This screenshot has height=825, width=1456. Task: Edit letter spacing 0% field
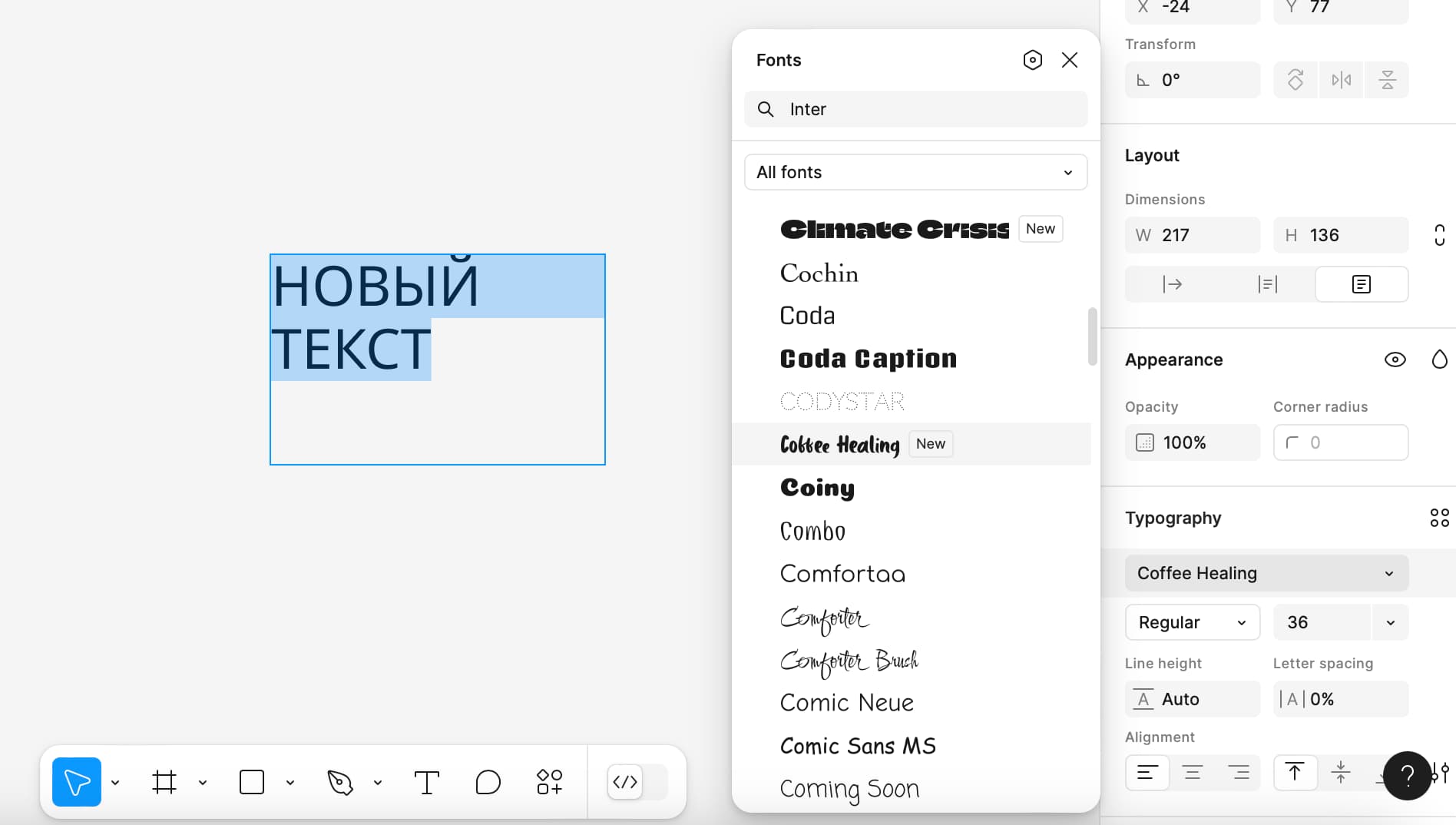pos(1341,699)
